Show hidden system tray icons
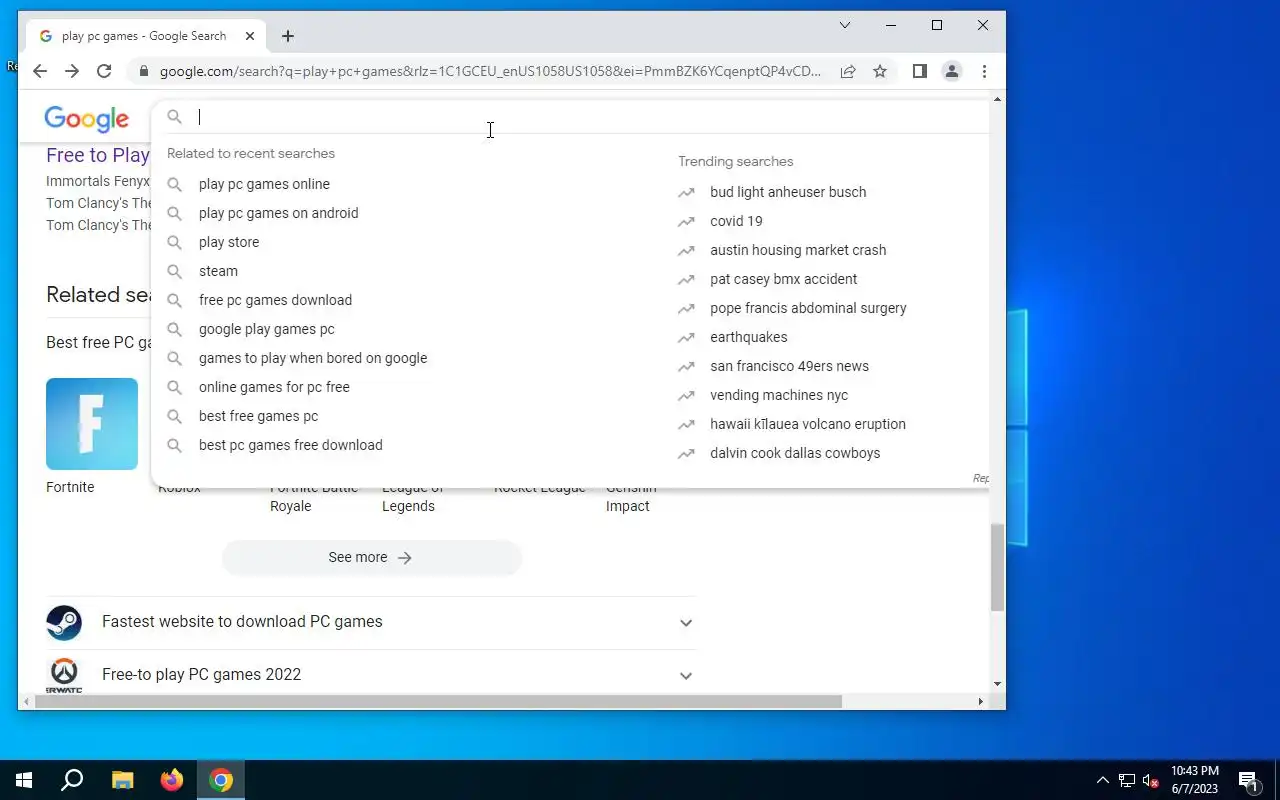The height and width of the screenshot is (800, 1280). click(1102, 780)
